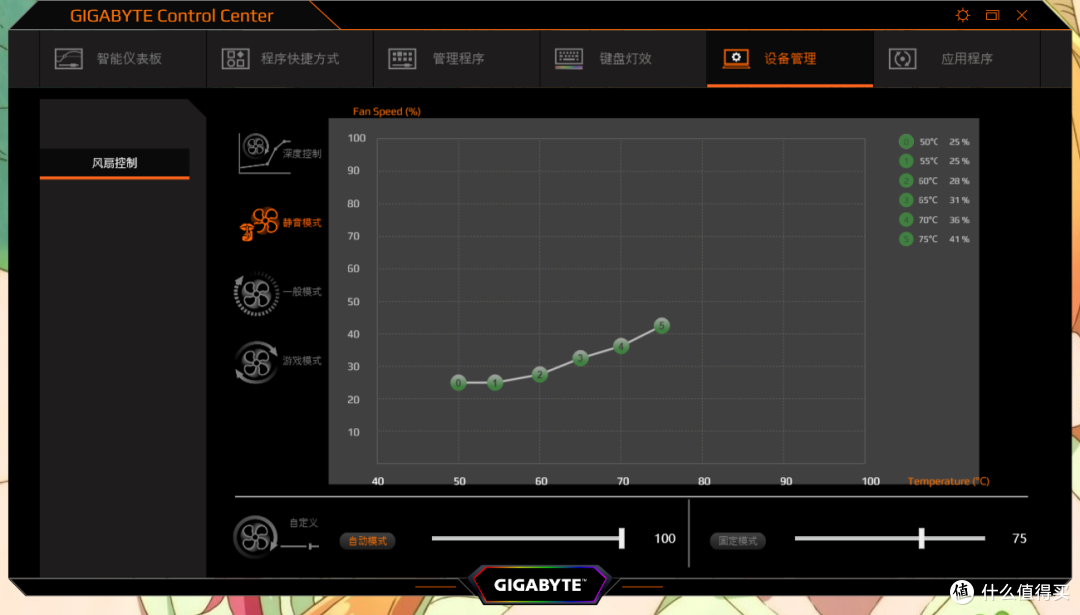The height and width of the screenshot is (615, 1080).
Task: Click fan curve point 1 on graph
Action: (495, 382)
